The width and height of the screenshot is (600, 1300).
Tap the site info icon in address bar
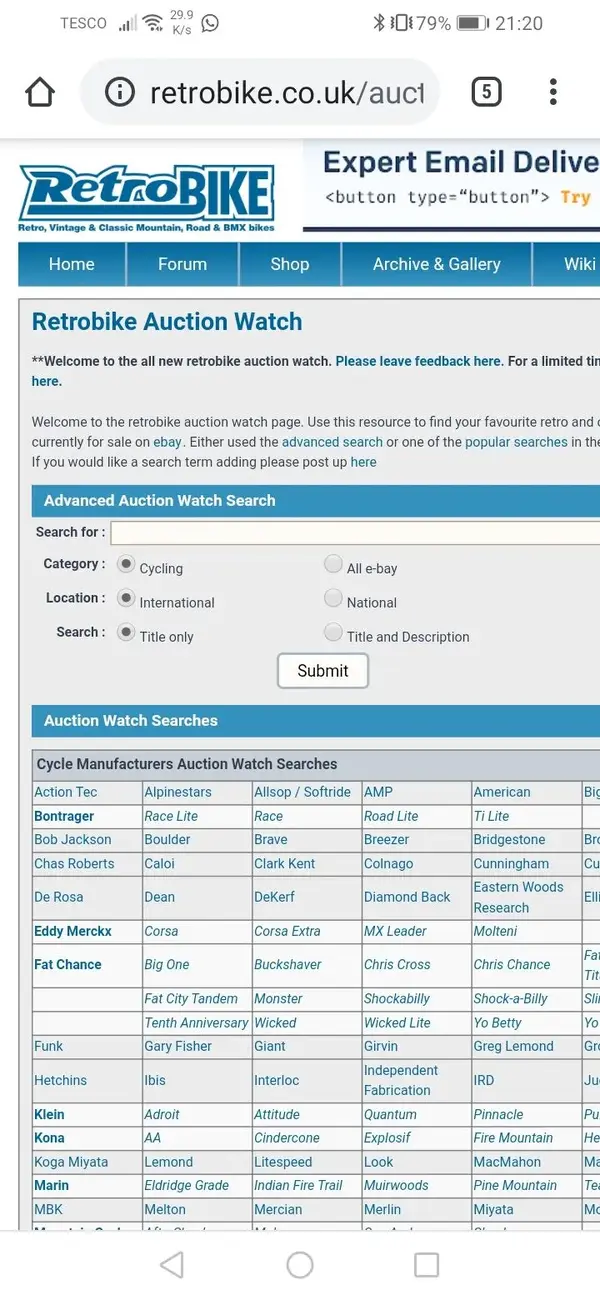point(120,93)
